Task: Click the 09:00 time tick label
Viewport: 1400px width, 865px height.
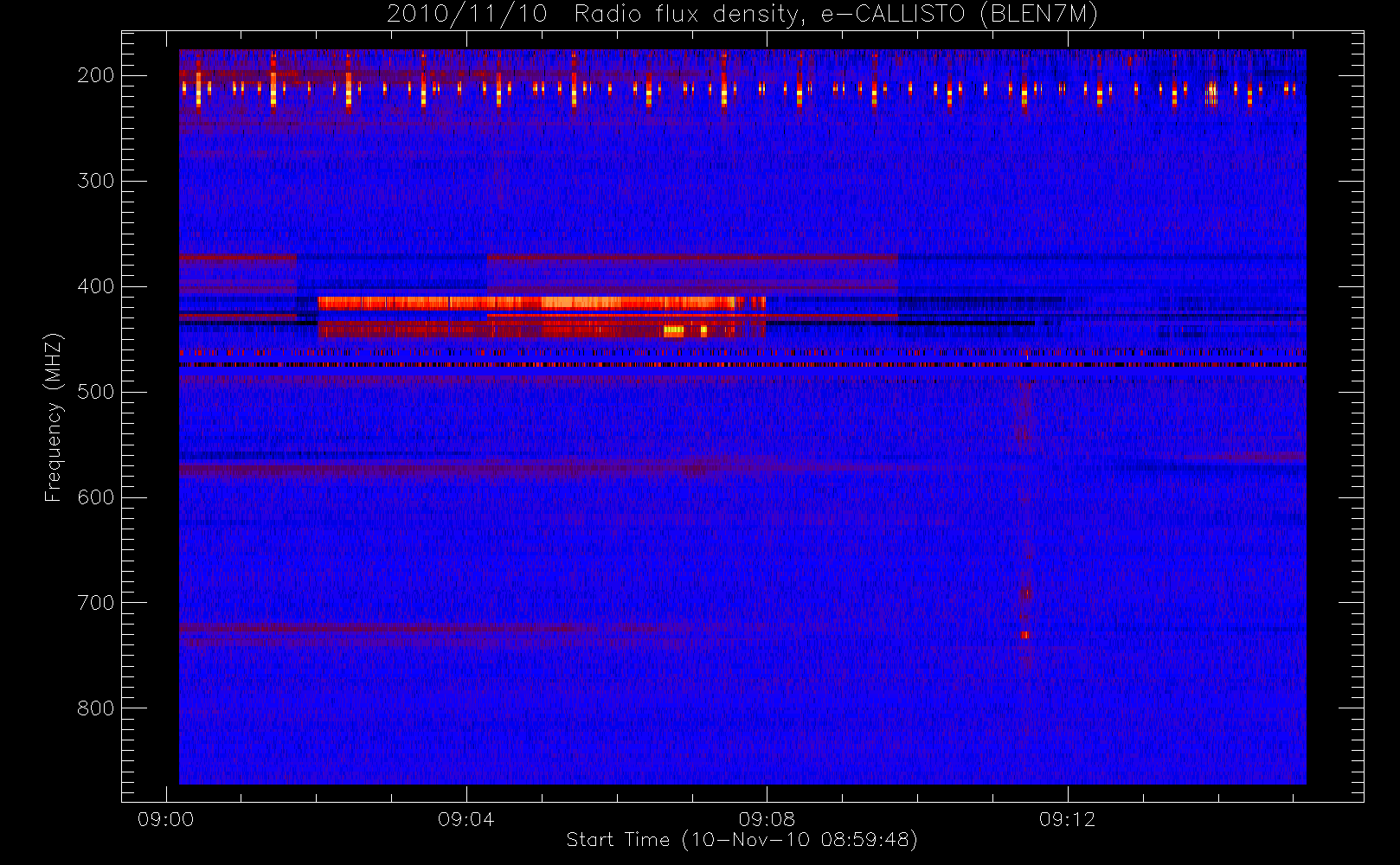Action: coord(165,819)
